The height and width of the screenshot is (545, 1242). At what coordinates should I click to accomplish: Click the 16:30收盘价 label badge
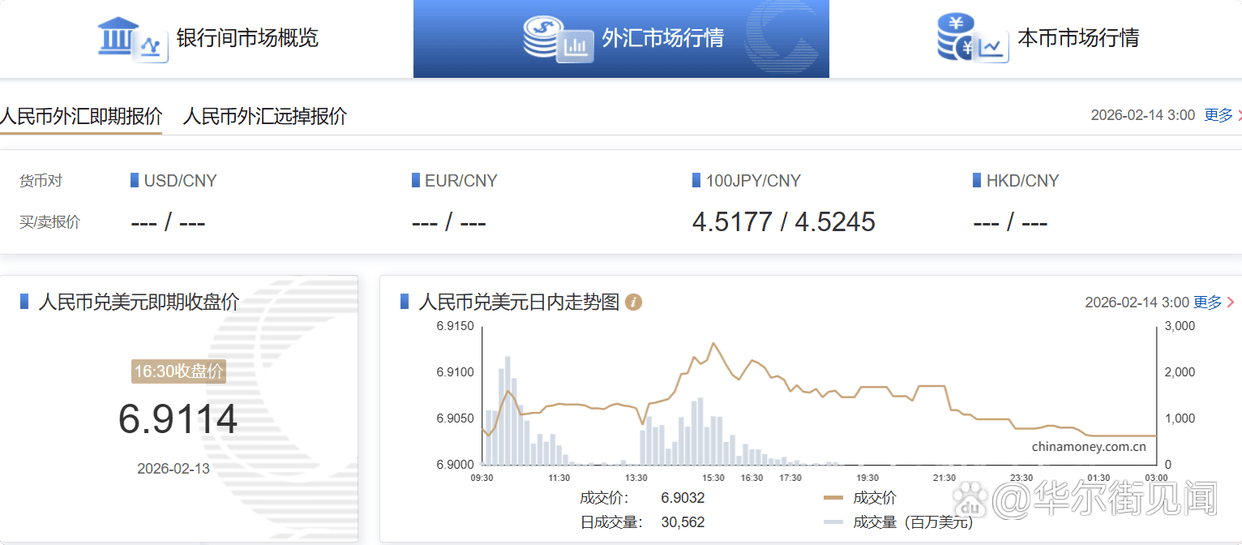click(x=178, y=371)
